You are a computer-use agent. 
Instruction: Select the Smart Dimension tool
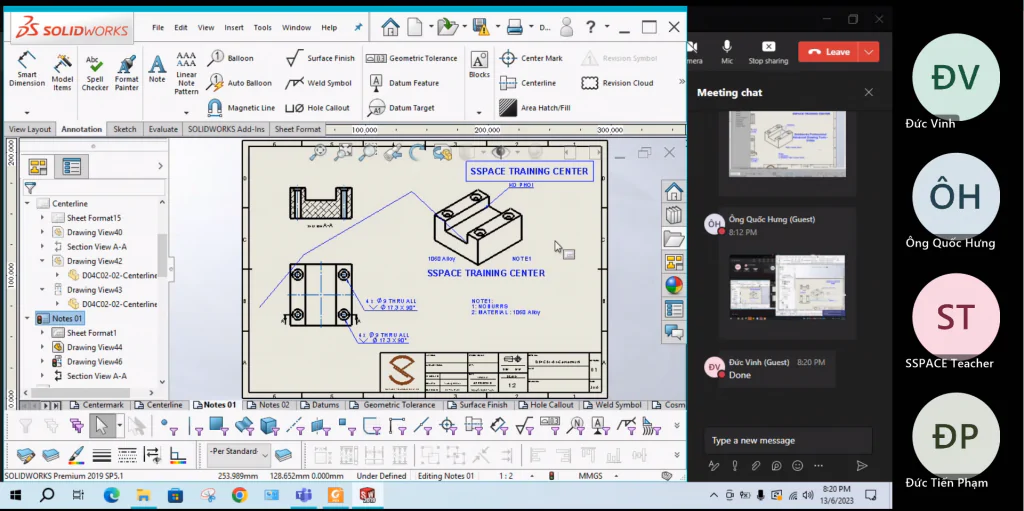coord(27,71)
